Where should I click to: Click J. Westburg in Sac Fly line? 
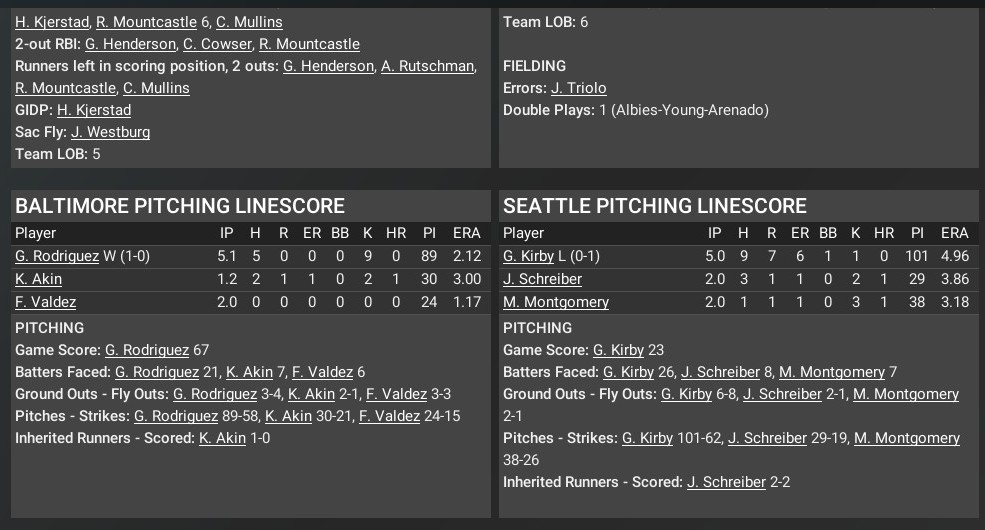[x=110, y=132]
